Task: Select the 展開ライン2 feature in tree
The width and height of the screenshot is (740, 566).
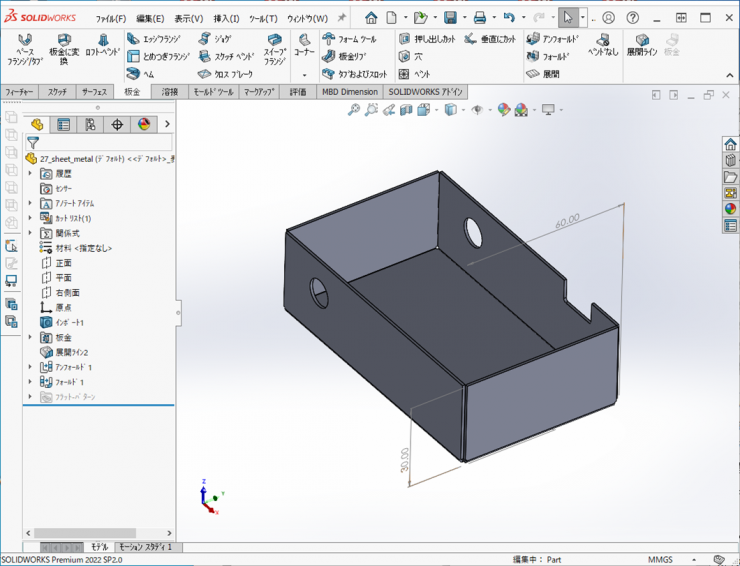Action: [71, 352]
